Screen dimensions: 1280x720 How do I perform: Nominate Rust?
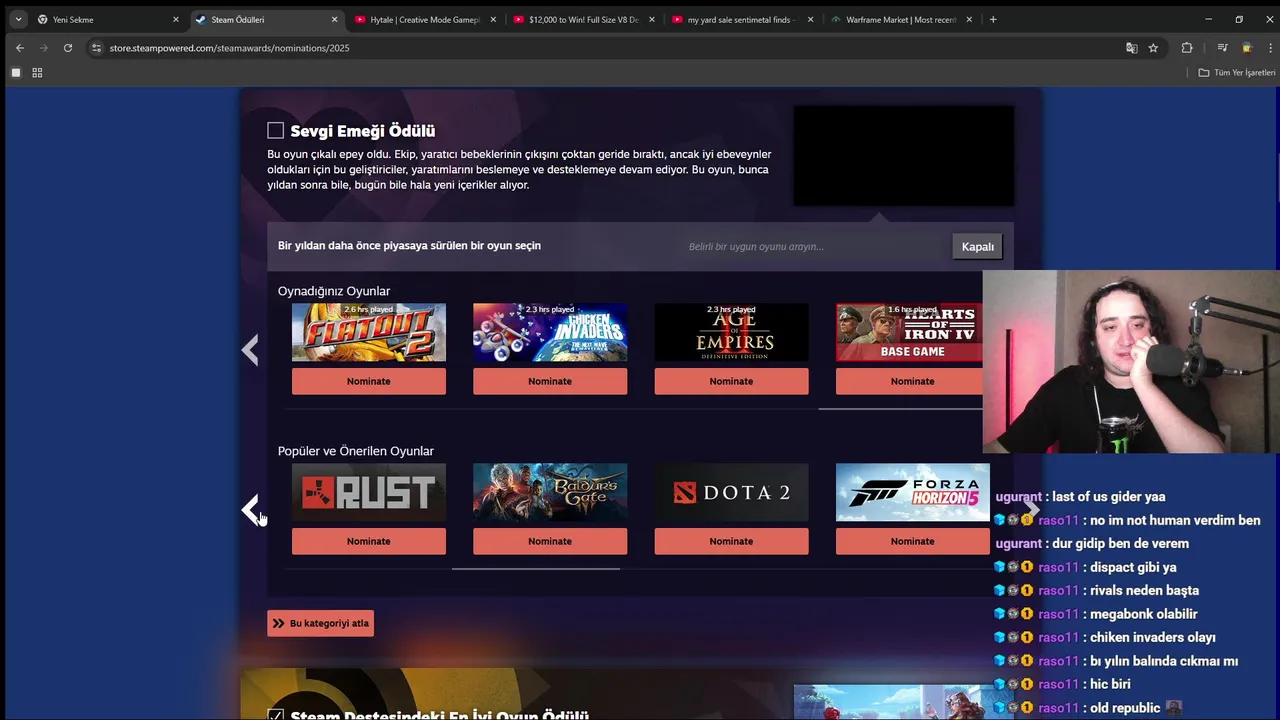[x=369, y=541]
